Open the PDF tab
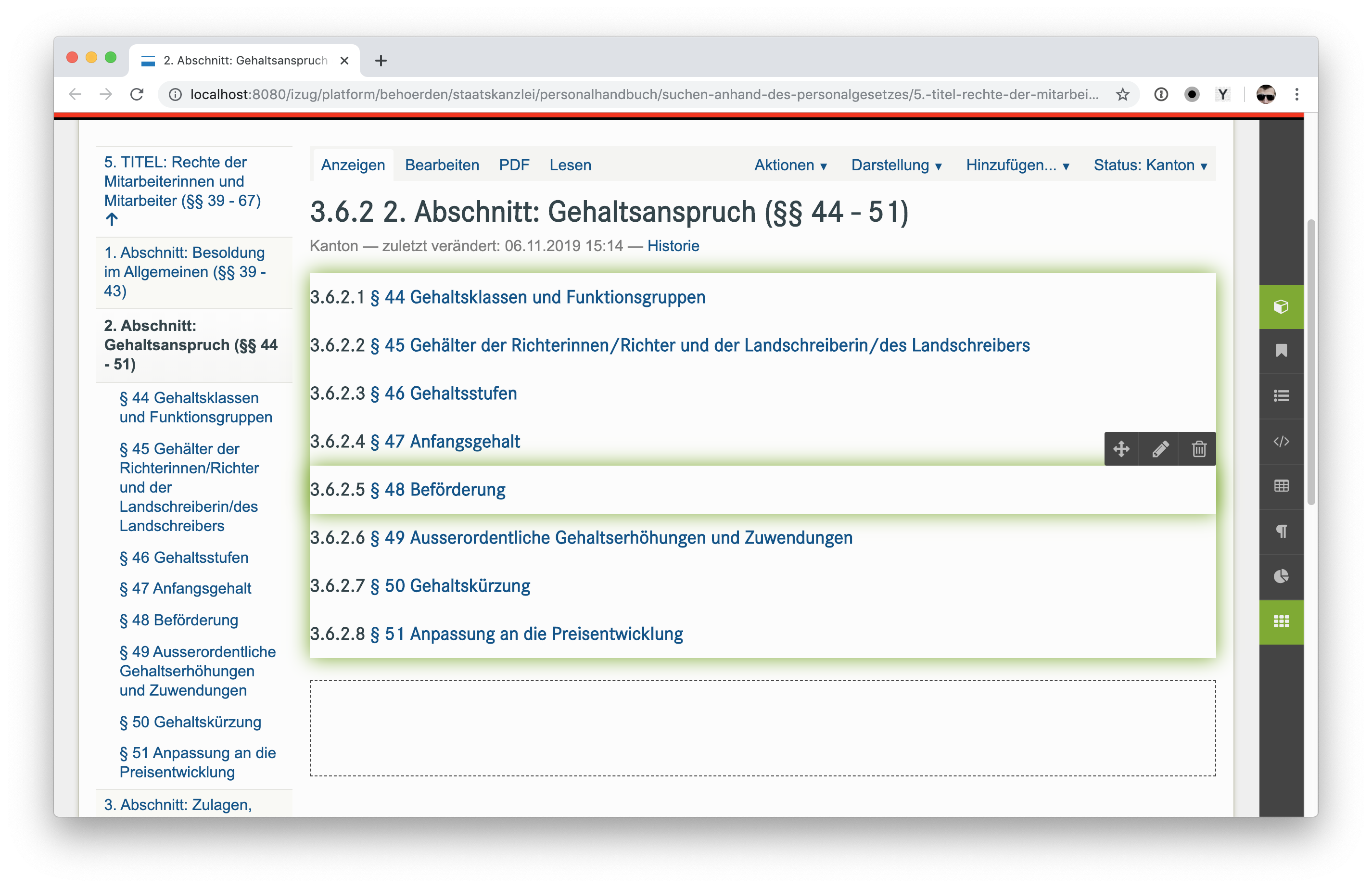 514,165
